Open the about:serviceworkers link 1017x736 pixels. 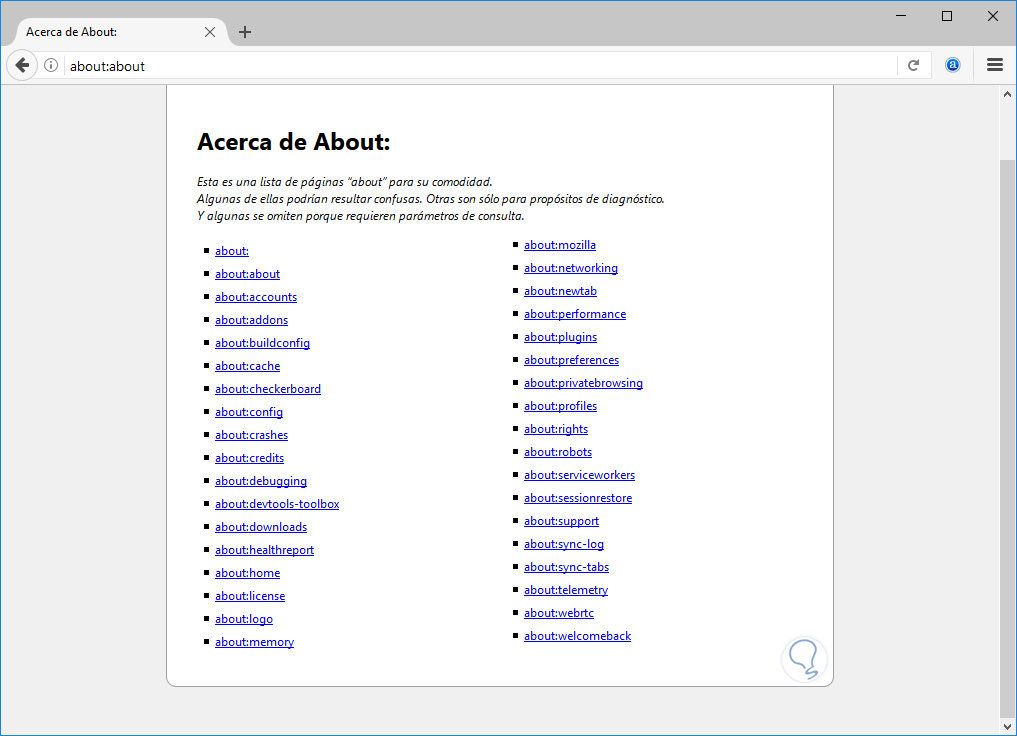[579, 475]
